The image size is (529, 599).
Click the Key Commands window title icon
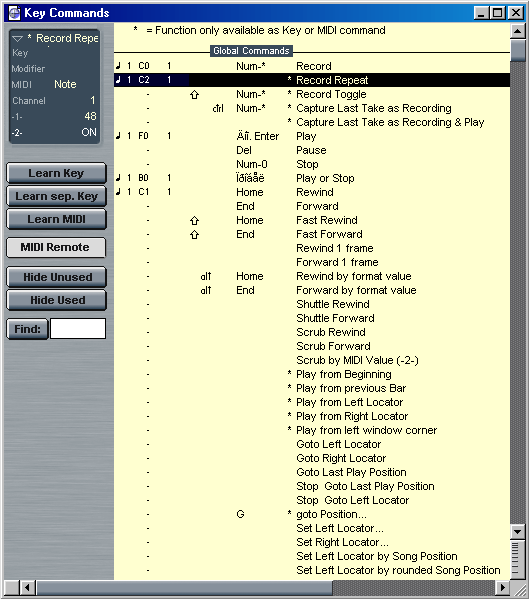coord(14,13)
